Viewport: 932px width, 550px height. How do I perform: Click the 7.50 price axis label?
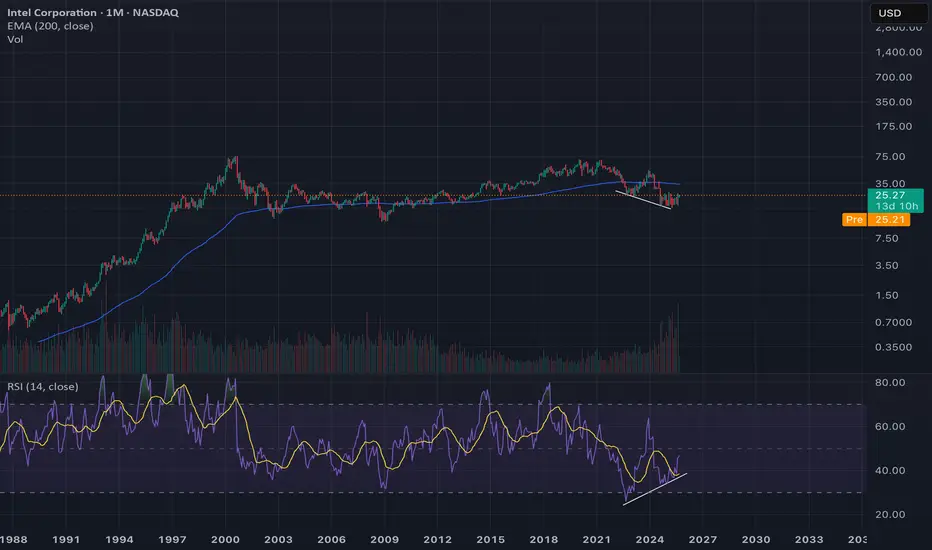(887, 238)
